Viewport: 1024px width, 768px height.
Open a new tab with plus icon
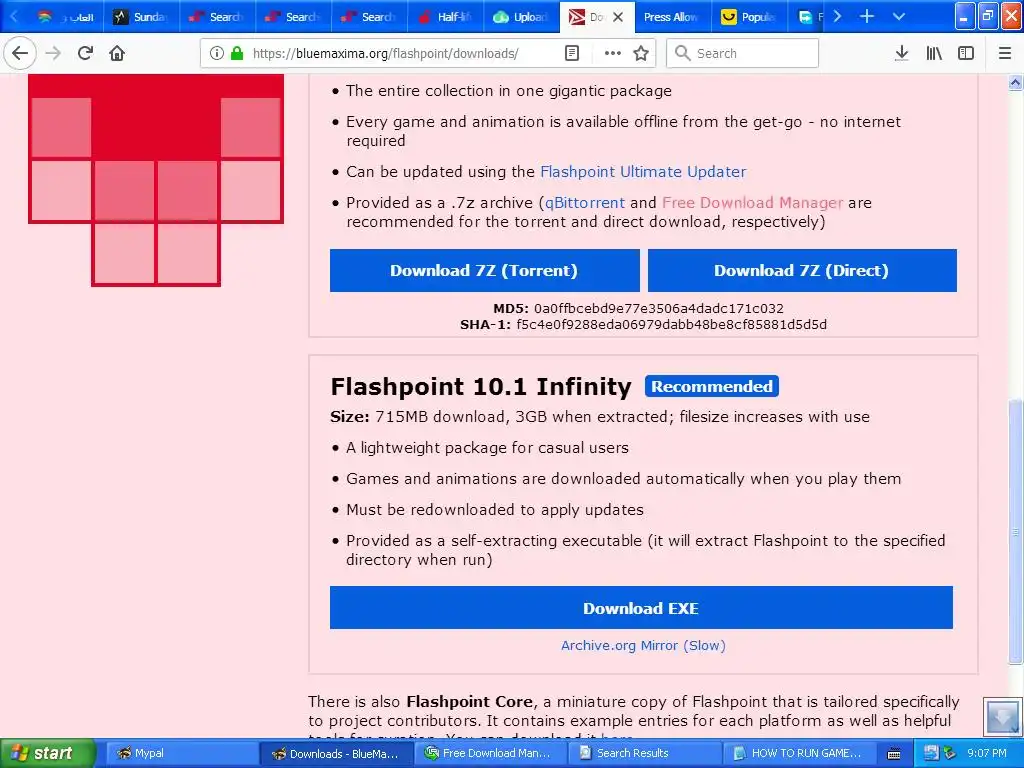click(867, 16)
